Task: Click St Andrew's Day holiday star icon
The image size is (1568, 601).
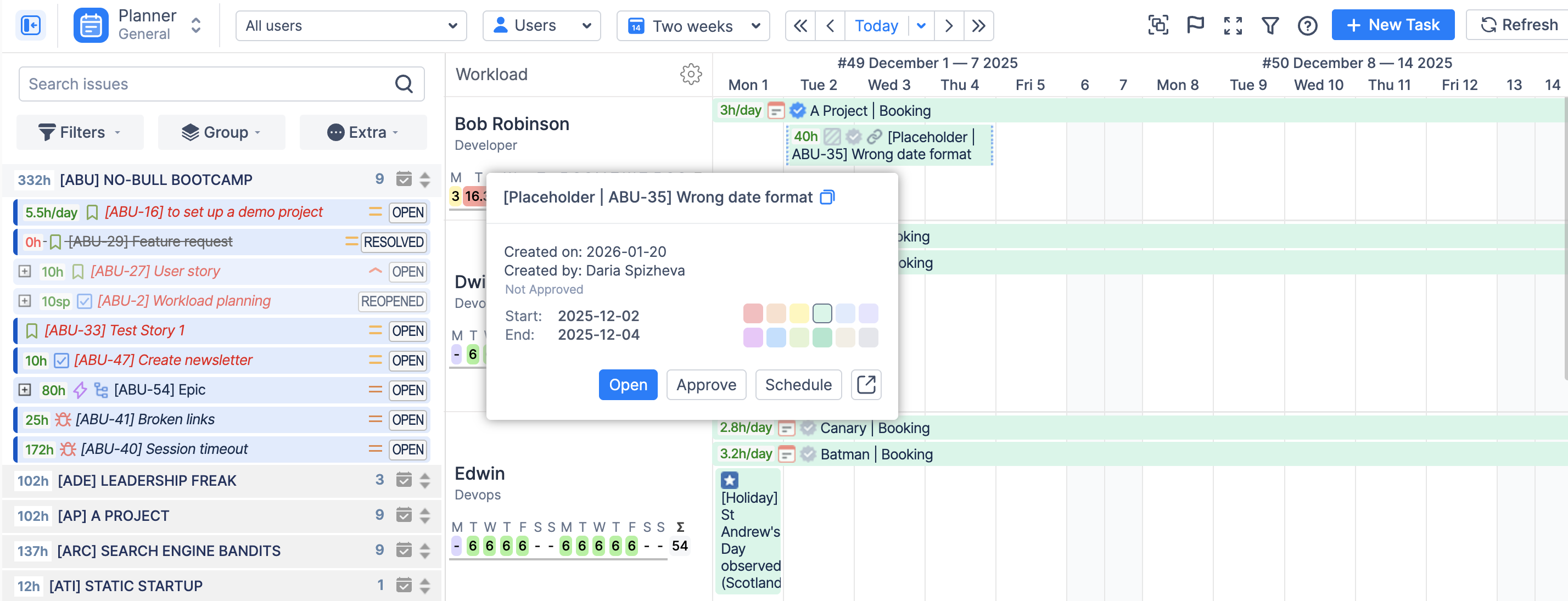Action: [729, 481]
